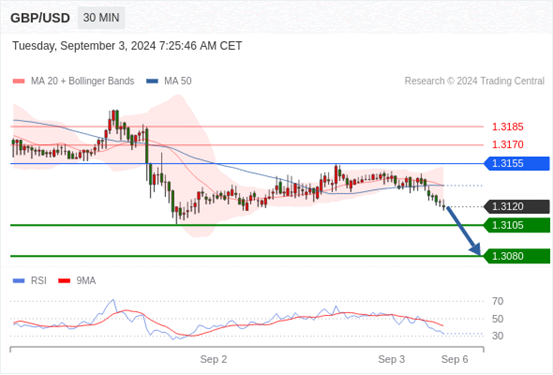Click the RSI 70 level label
The image size is (553, 375).
[498, 301]
